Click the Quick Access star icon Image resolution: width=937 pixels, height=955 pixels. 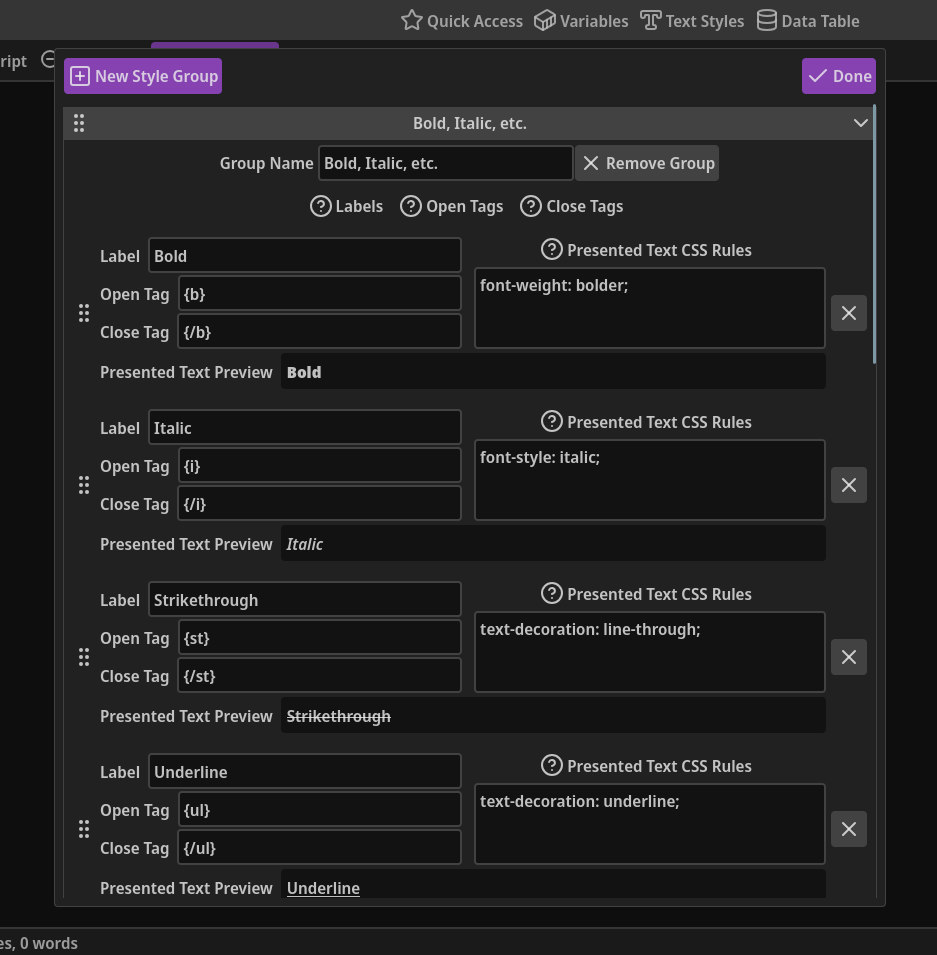(412, 20)
